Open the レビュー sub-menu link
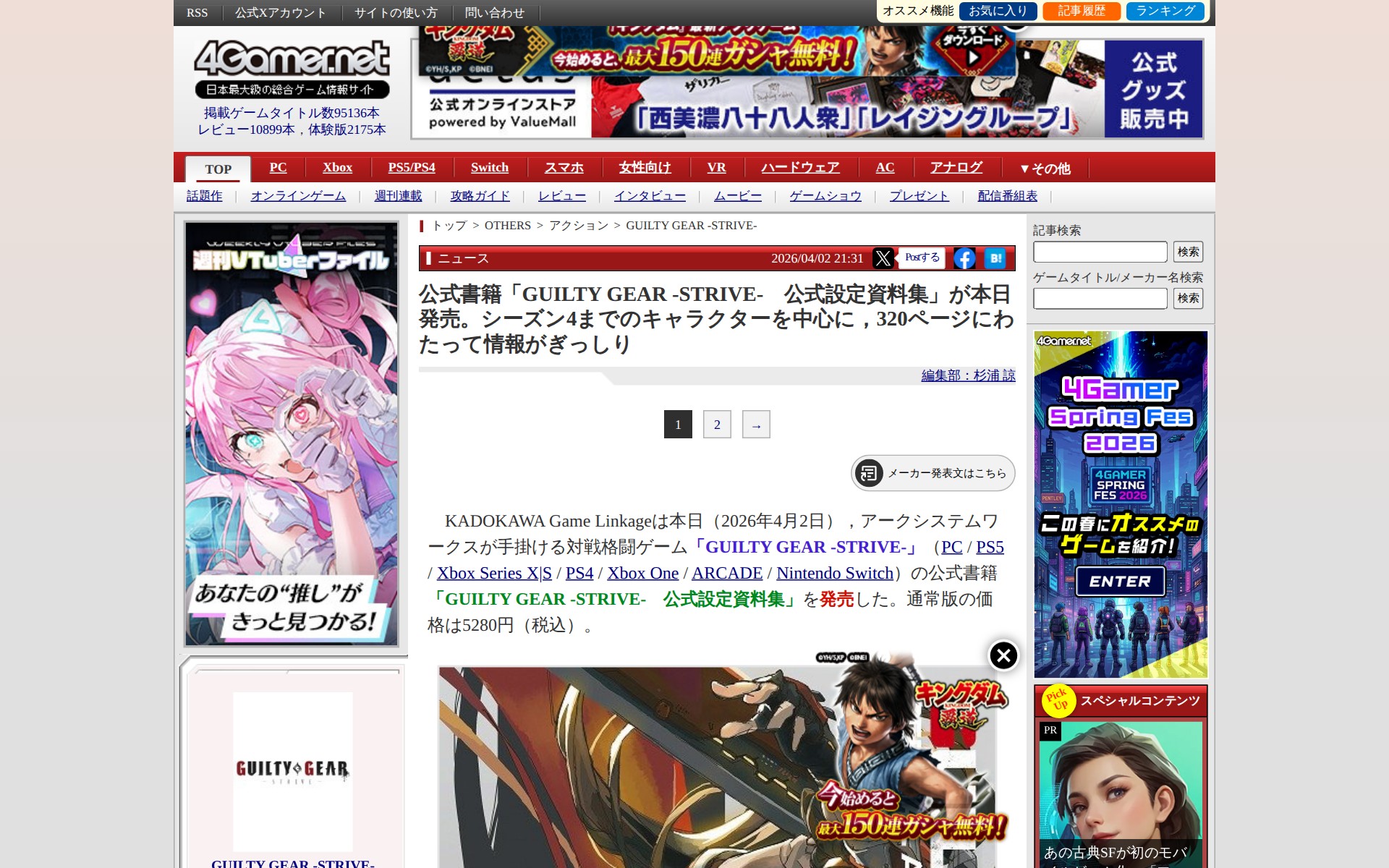1389x868 pixels. pyautogui.click(x=562, y=196)
